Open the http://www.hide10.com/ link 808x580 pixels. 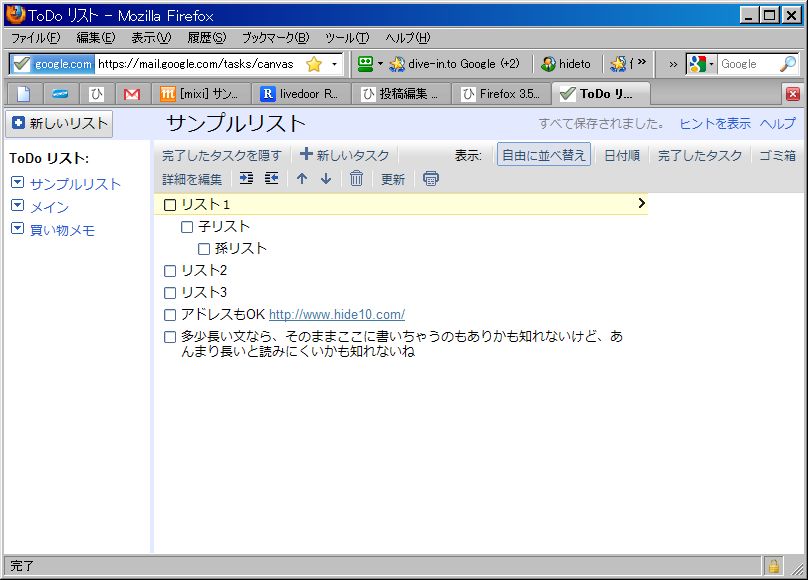(x=336, y=315)
